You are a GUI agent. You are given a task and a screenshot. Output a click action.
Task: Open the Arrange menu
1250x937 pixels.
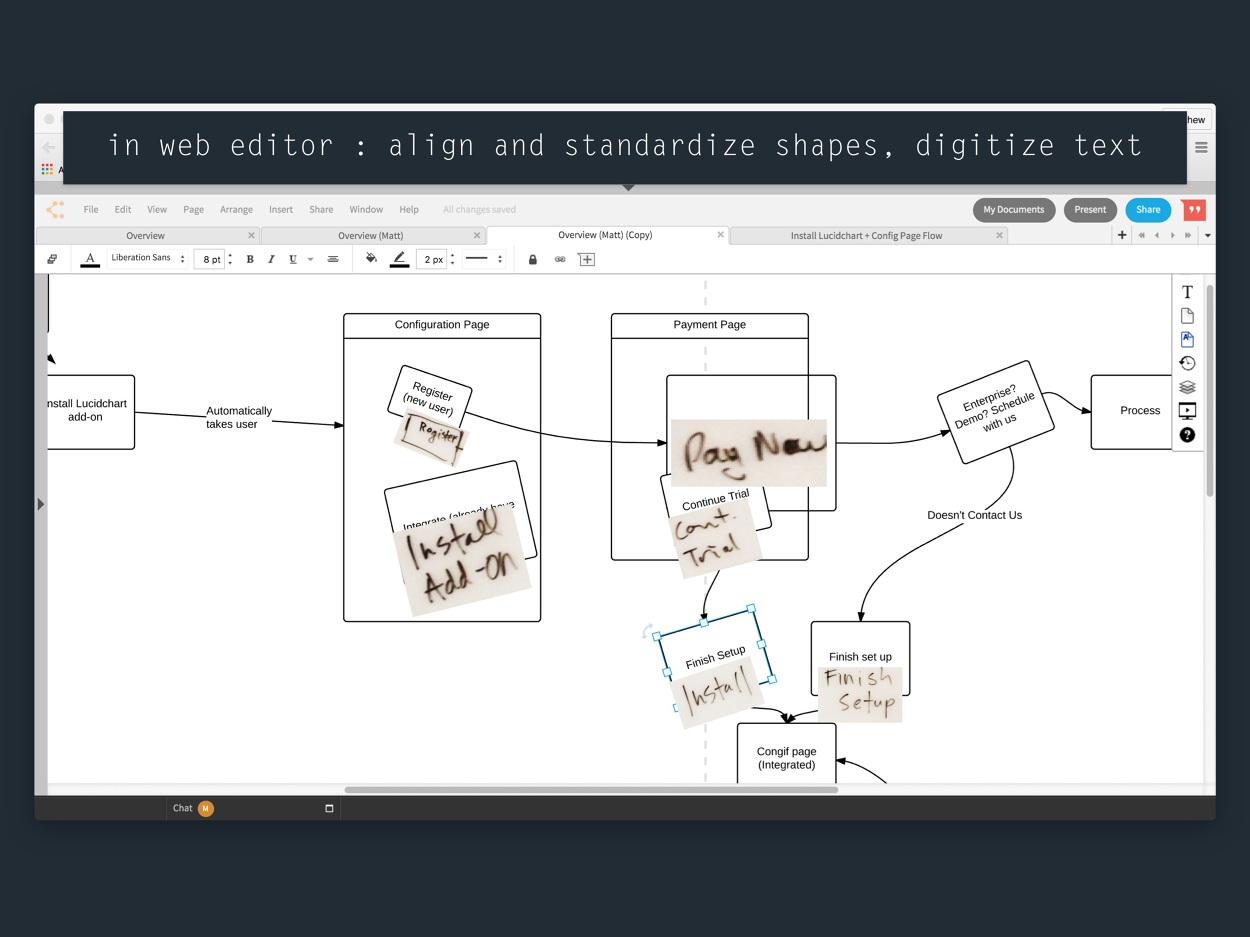coord(236,210)
